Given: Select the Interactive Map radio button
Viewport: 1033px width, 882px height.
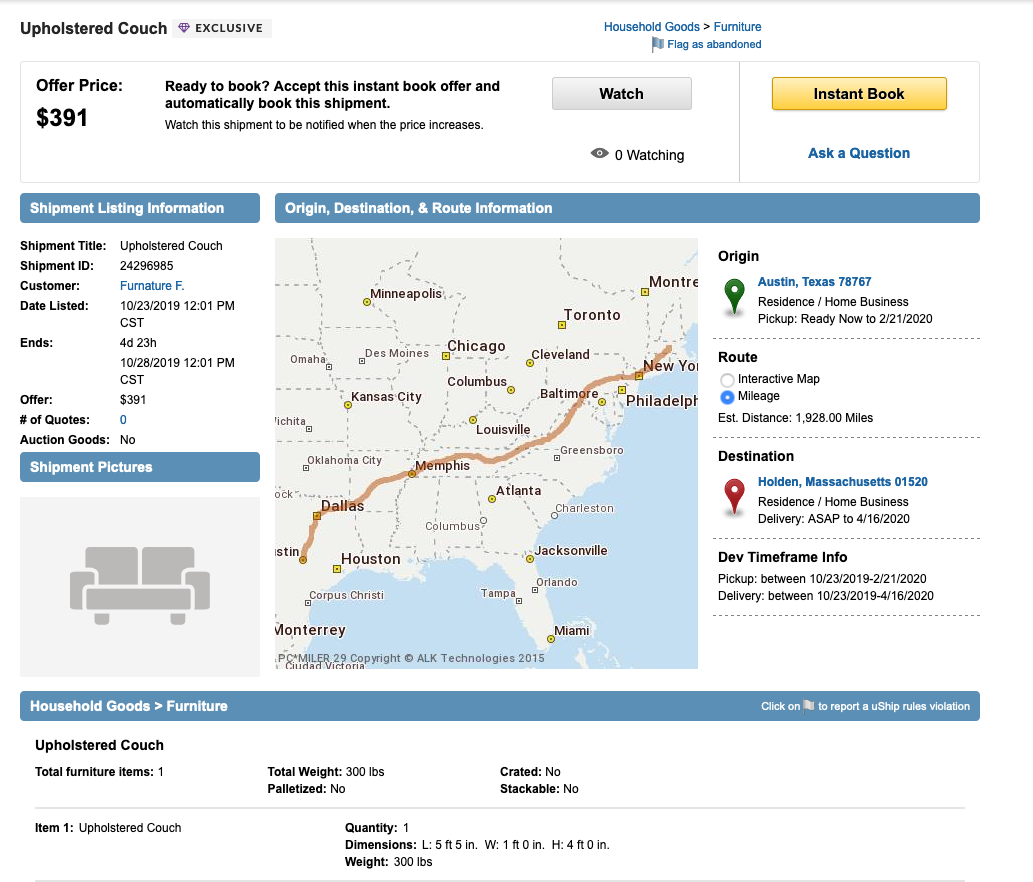Looking at the screenshot, I should coord(730,379).
